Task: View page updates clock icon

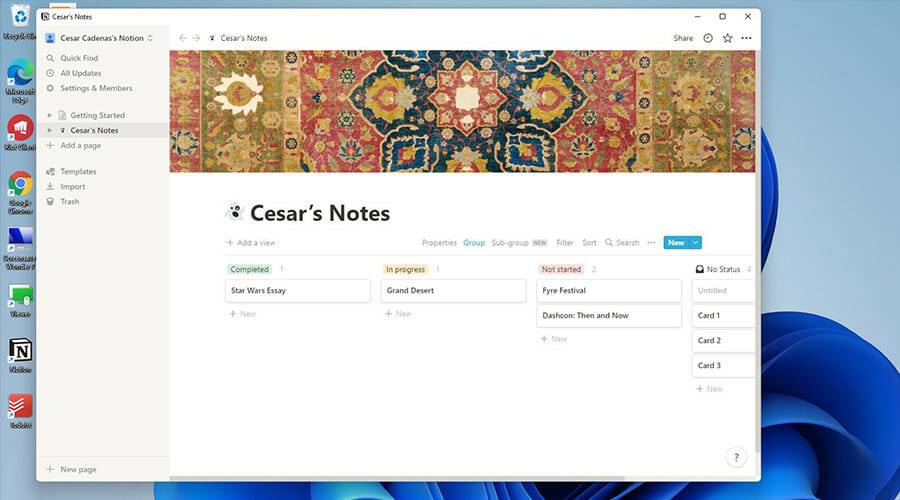Action: (708, 38)
